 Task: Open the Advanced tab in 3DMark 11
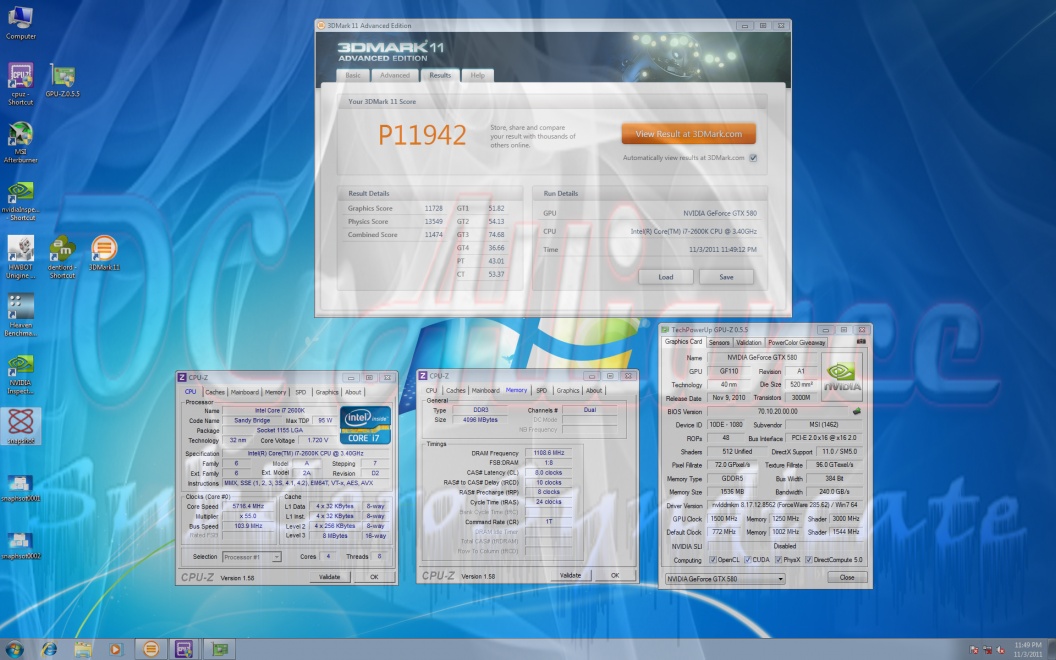[x=394, y=75]
